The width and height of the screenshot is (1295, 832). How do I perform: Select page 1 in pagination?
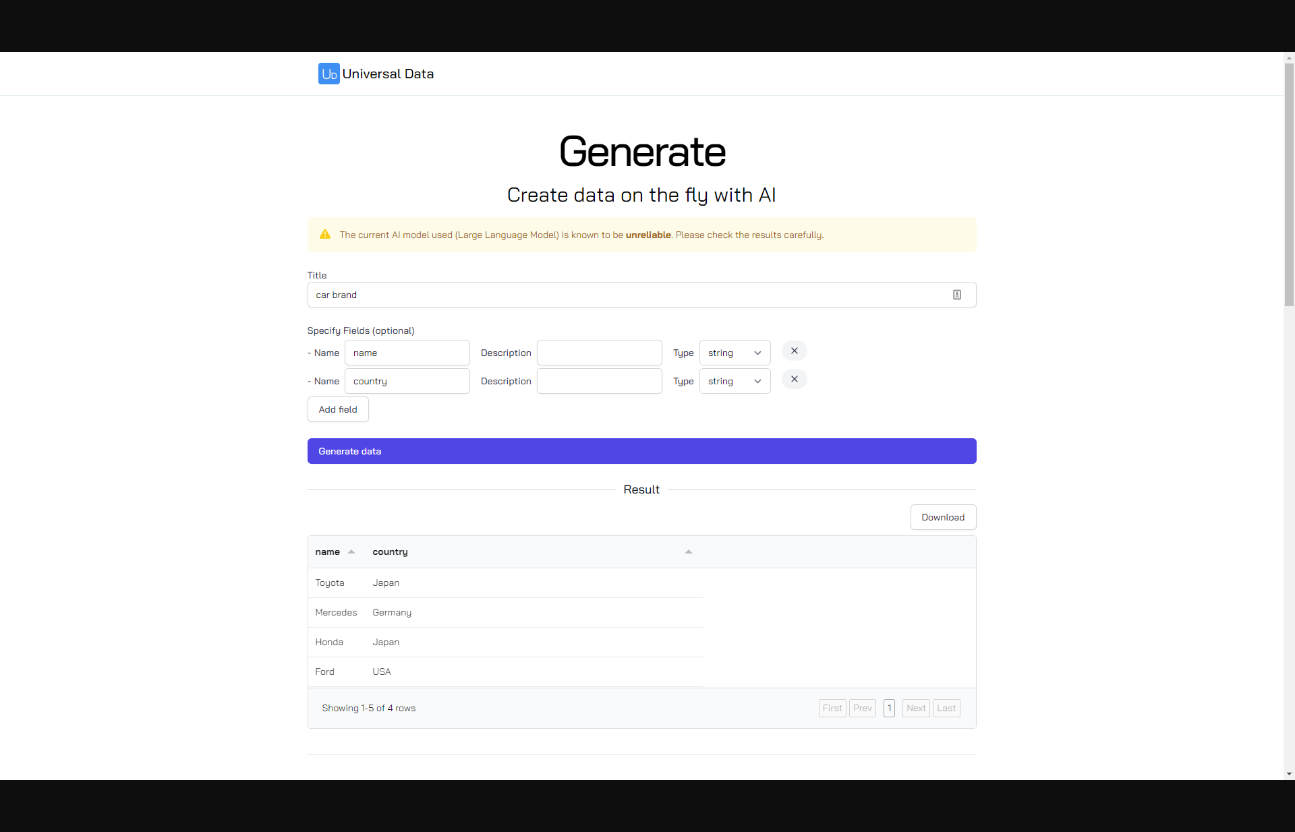point(889,708)
